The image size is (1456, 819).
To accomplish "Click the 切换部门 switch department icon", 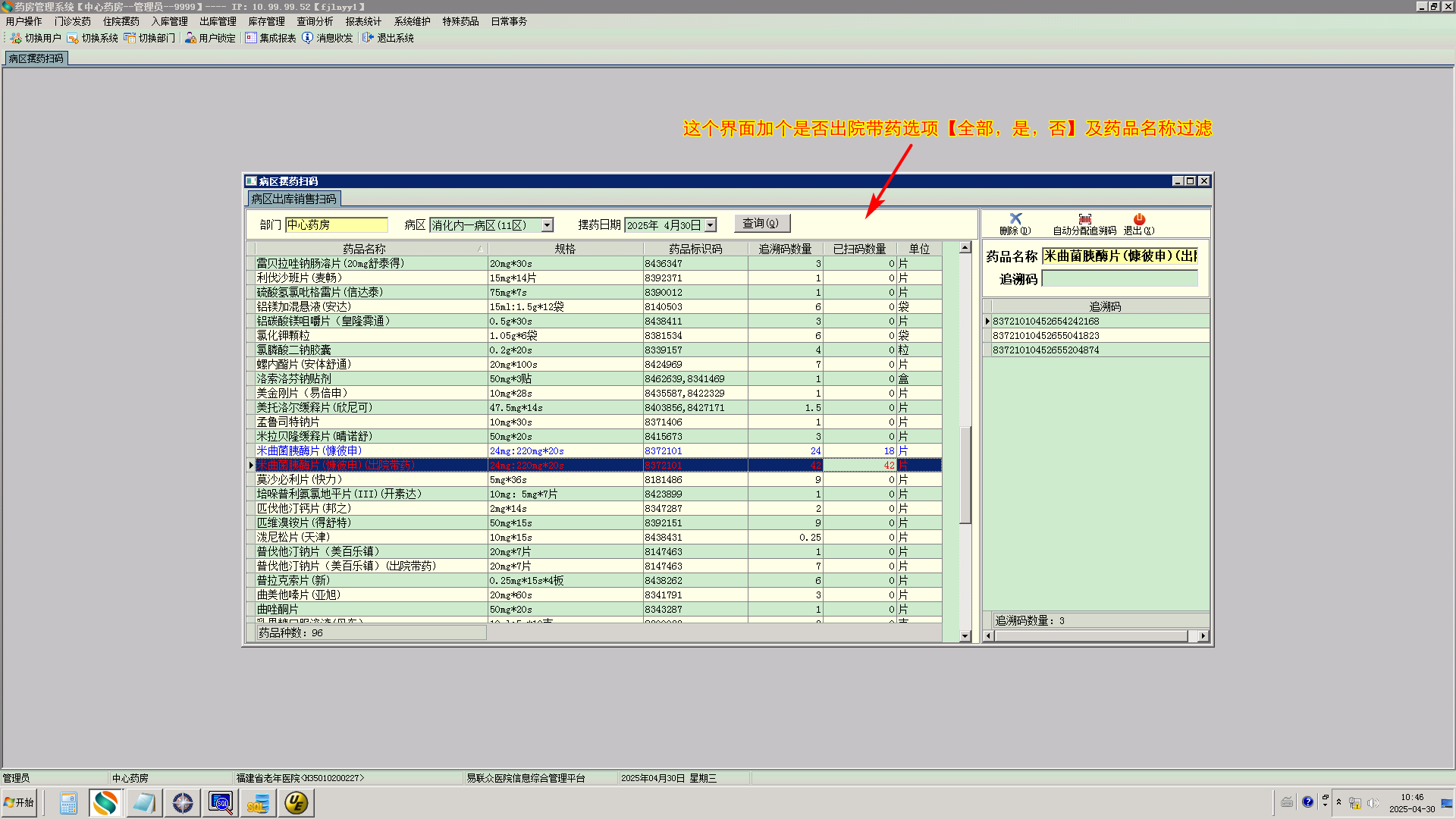I will pyautogui.click(x=130, y=38).
